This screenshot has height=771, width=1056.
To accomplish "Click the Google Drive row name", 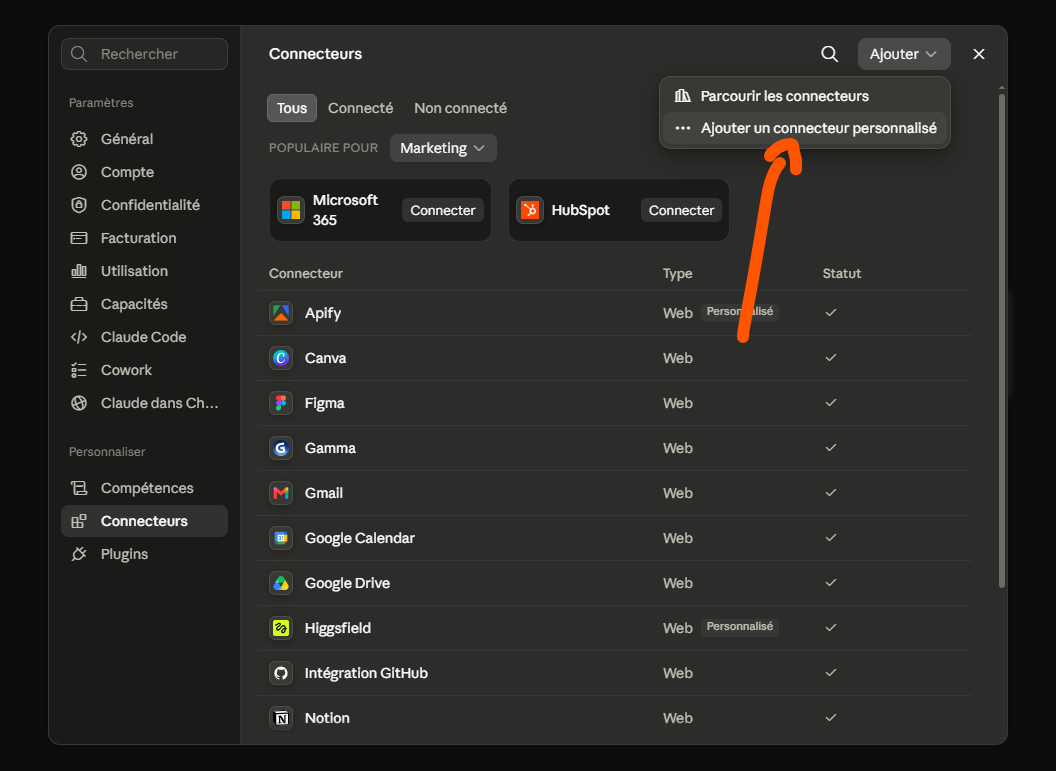I will [x=348, y=583].
